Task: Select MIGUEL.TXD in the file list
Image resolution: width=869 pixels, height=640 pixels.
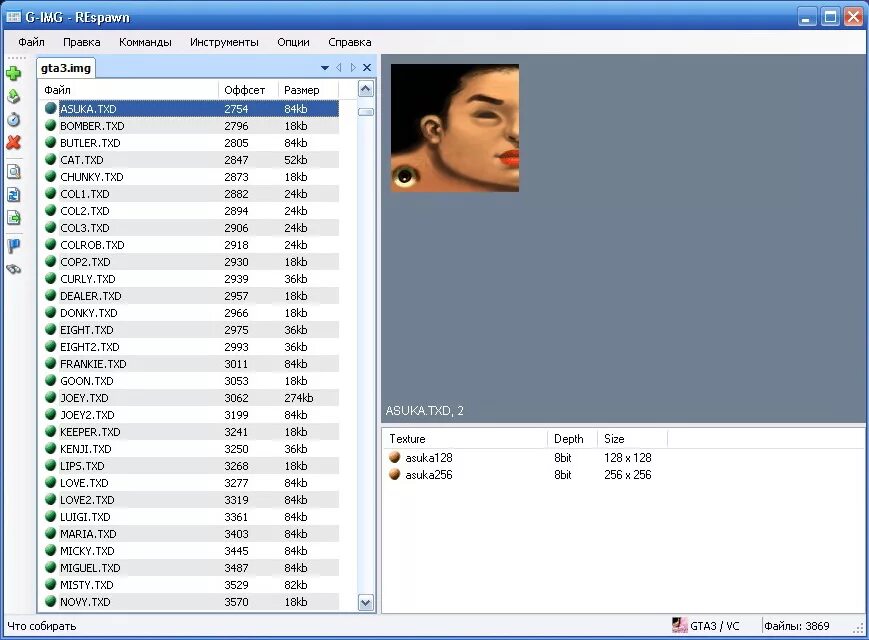Action: click(x=189, y=568)
